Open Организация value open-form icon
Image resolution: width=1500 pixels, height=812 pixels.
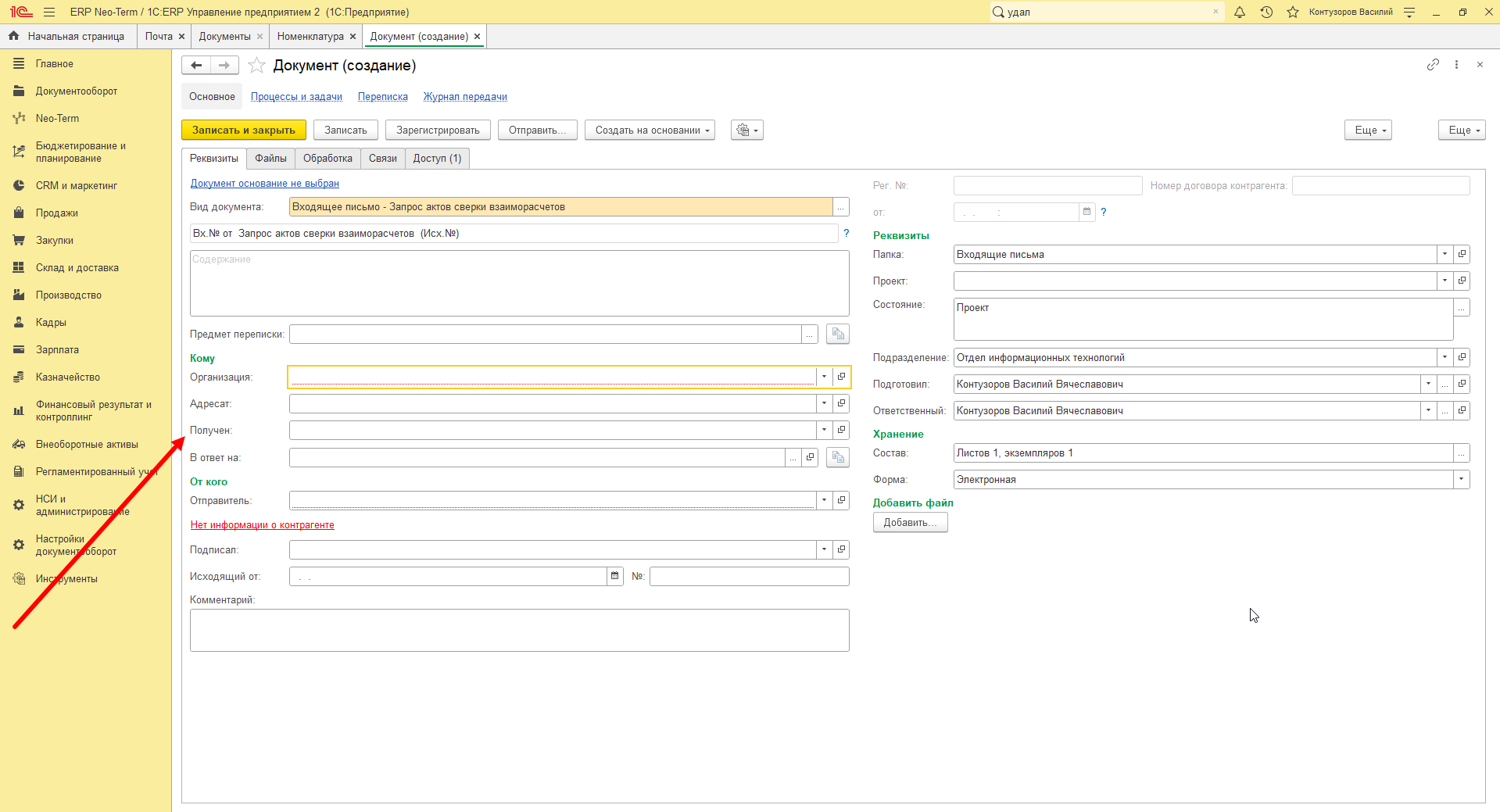coord(841,377)
